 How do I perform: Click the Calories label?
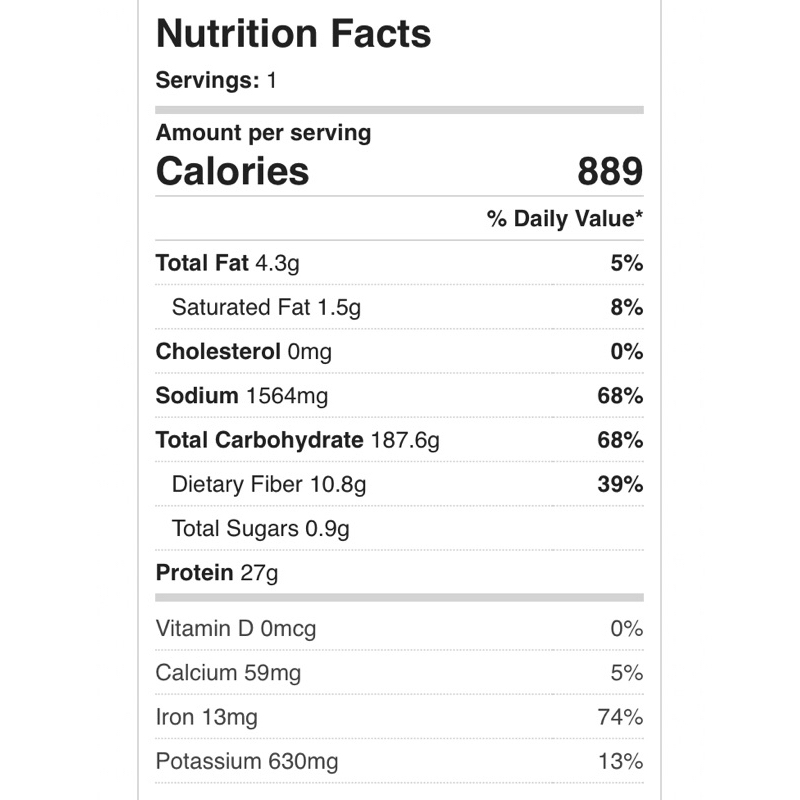point(232,171)
